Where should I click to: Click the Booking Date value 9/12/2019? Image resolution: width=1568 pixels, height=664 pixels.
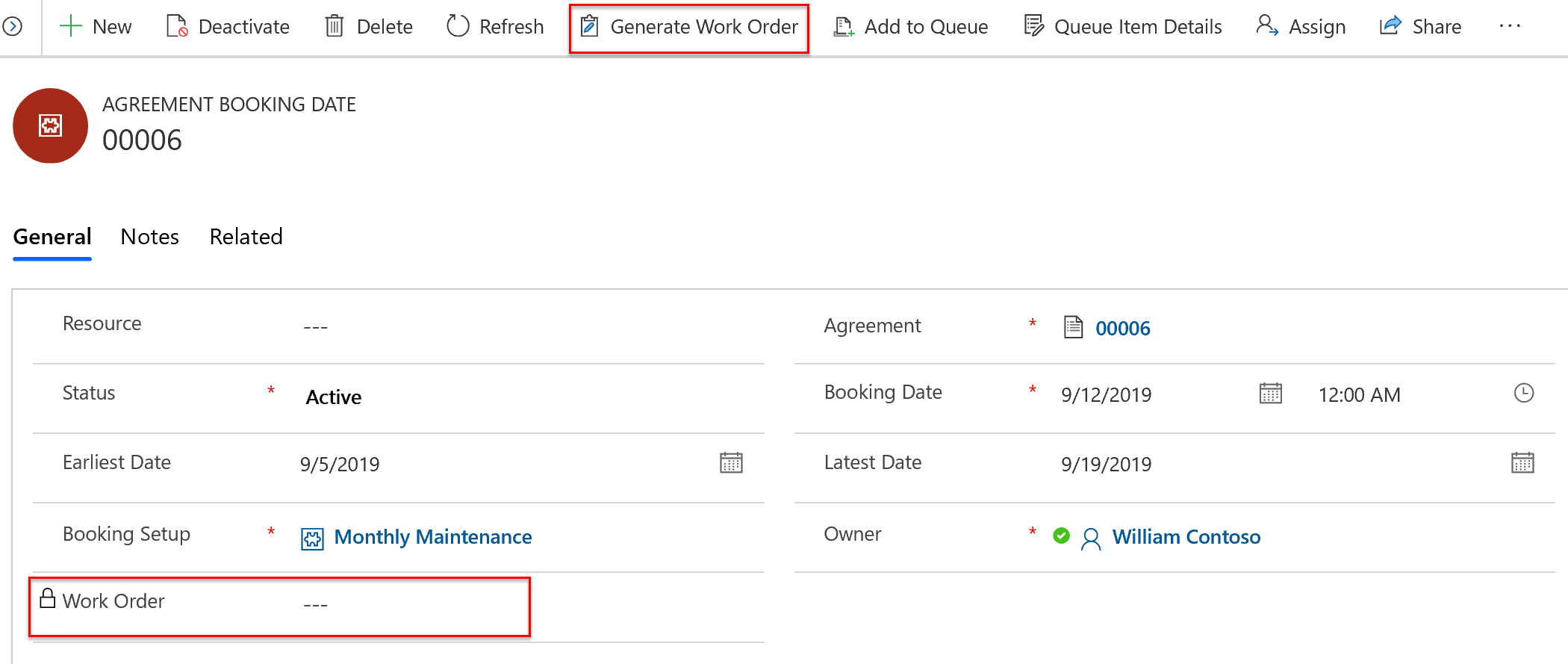pyautogui.click(x=1107, y=395)
